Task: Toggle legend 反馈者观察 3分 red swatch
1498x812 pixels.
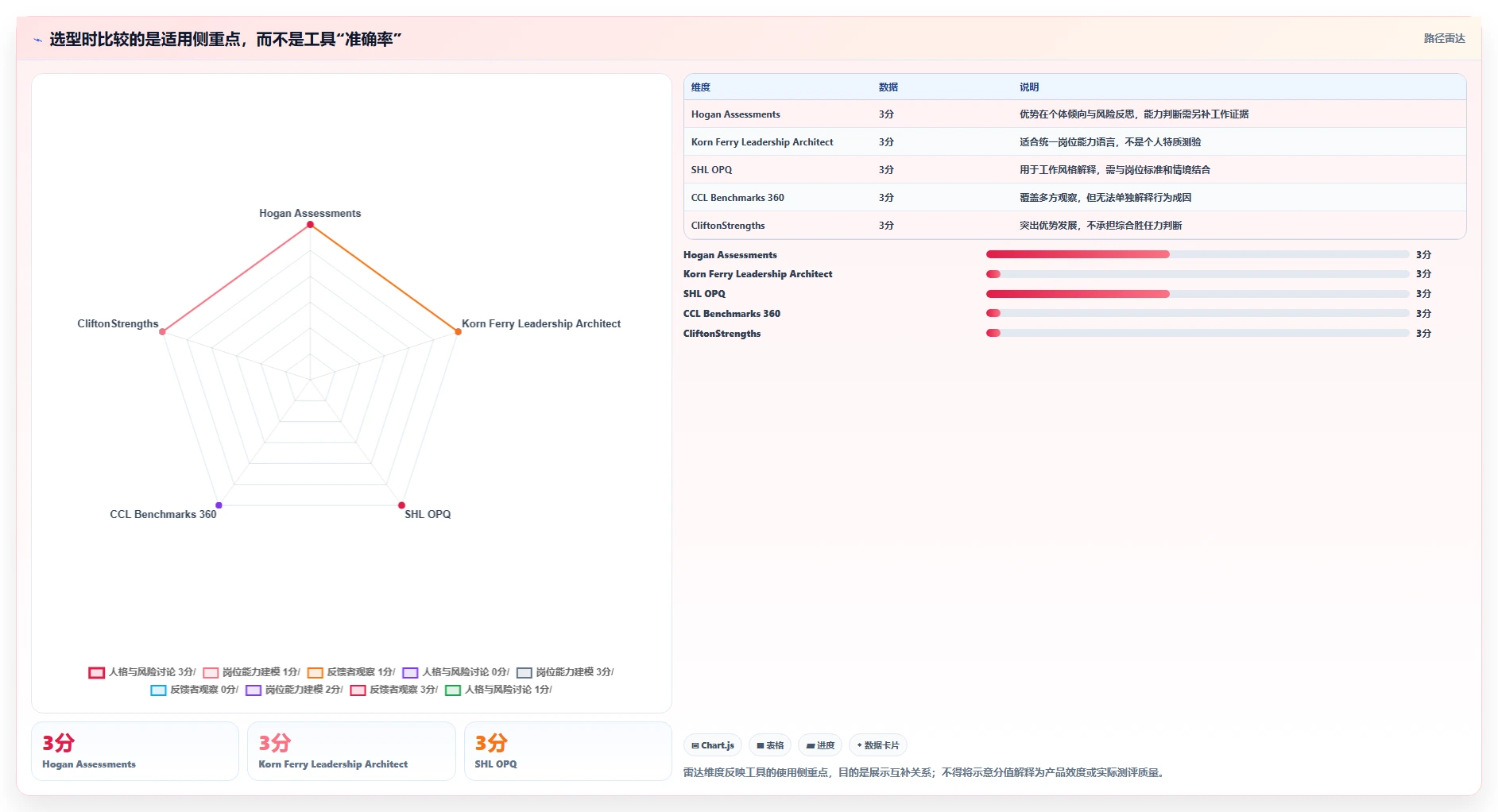Action: tap(358, 690)
